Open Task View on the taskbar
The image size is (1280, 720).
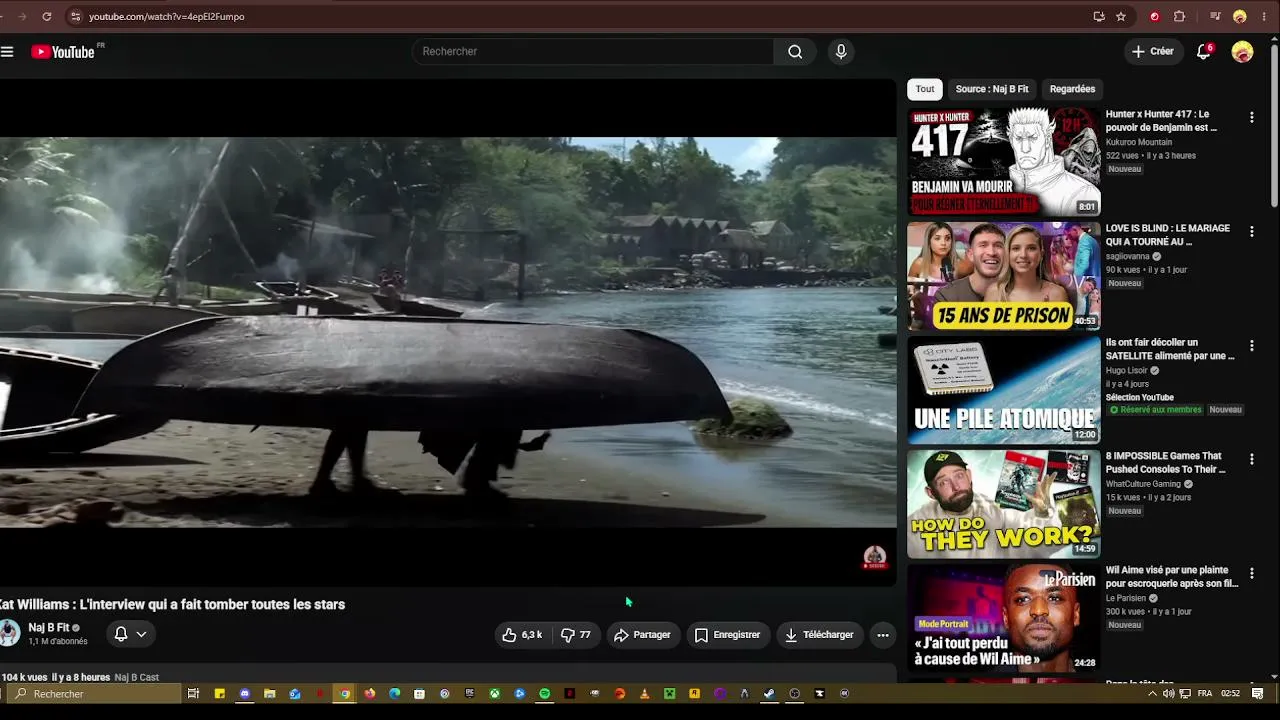click(x=193, y=693)
